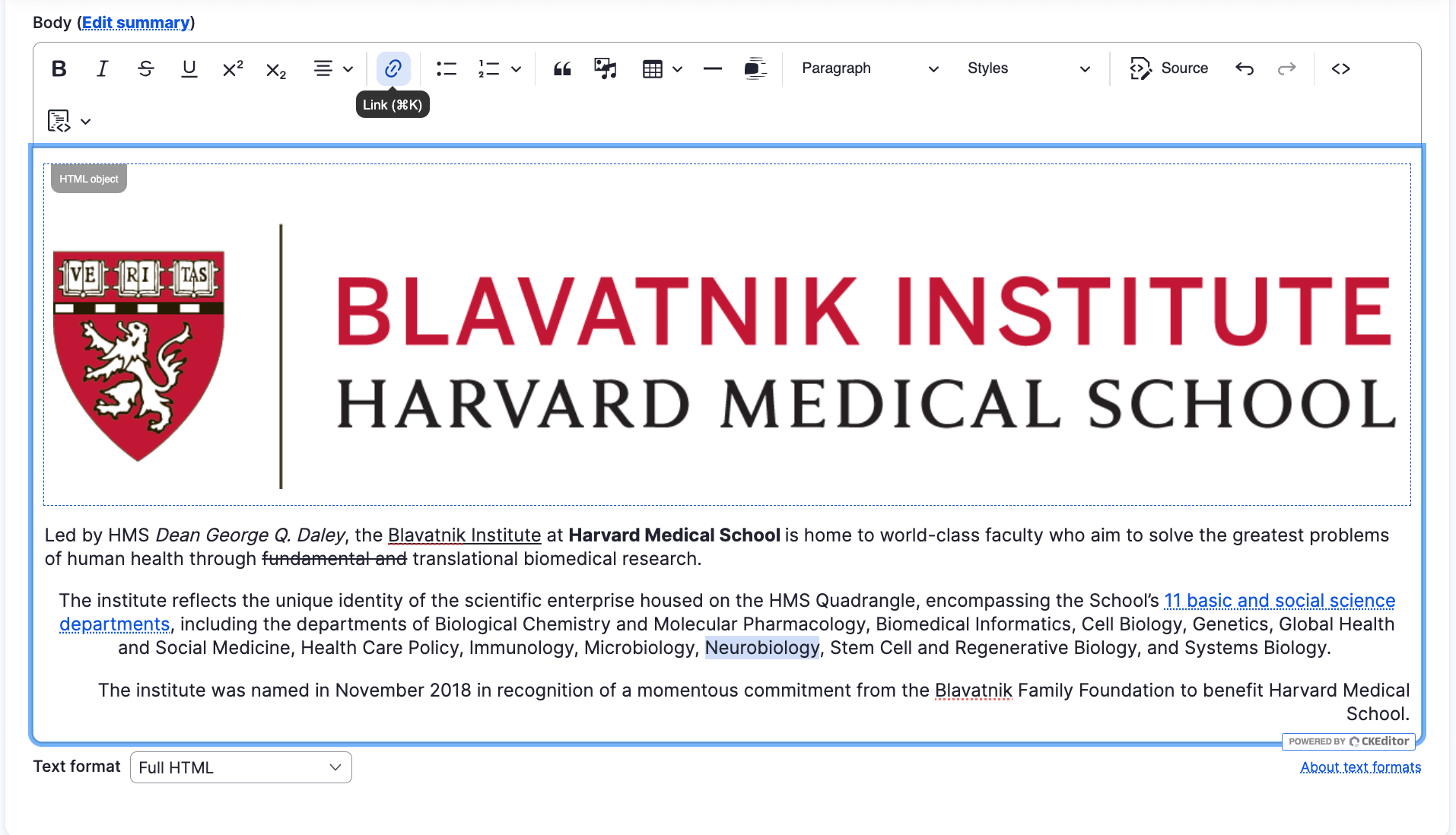Screen dimensions: 1456x835
Task: Click the text alignment icon
Action: [x=323, y=69]
